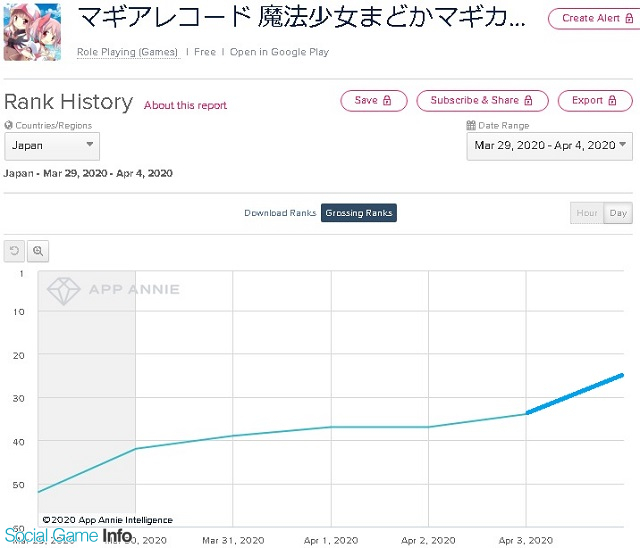Click Subscribe & Share button
The height and width of the screenshot is (548, 640).
click(482, 100)
